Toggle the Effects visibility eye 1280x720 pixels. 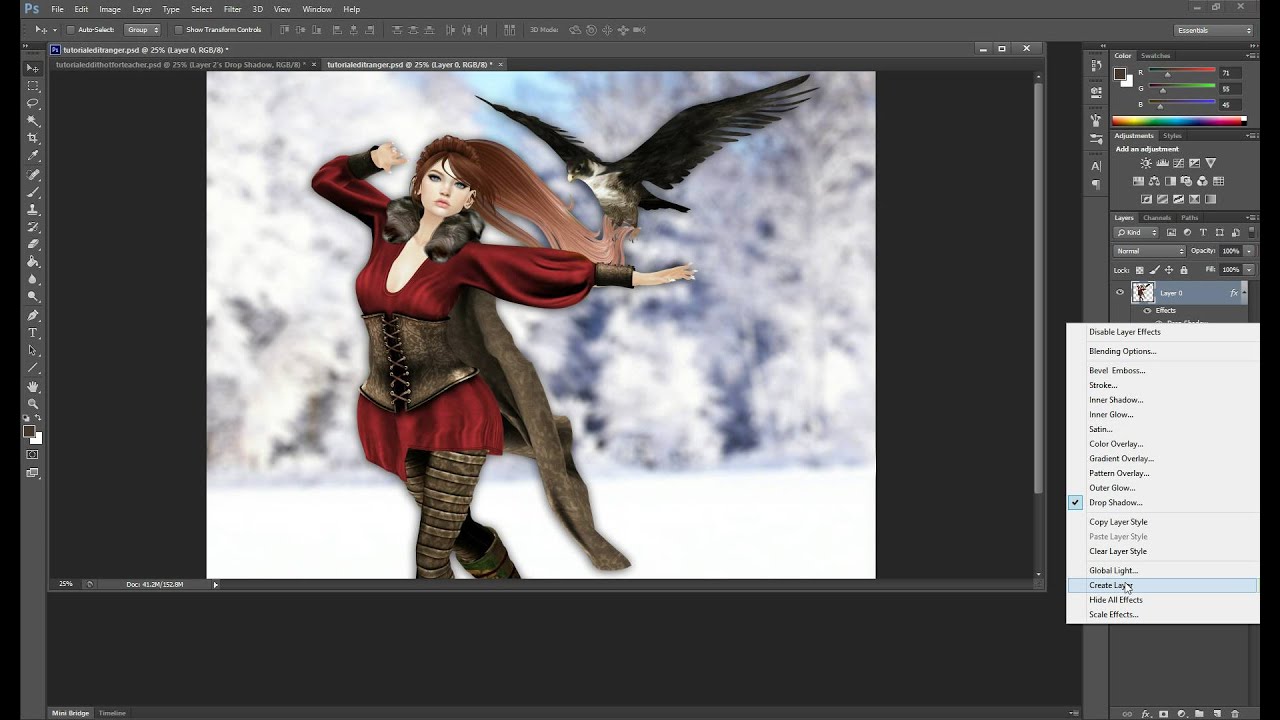click(x=1147, y=311)
